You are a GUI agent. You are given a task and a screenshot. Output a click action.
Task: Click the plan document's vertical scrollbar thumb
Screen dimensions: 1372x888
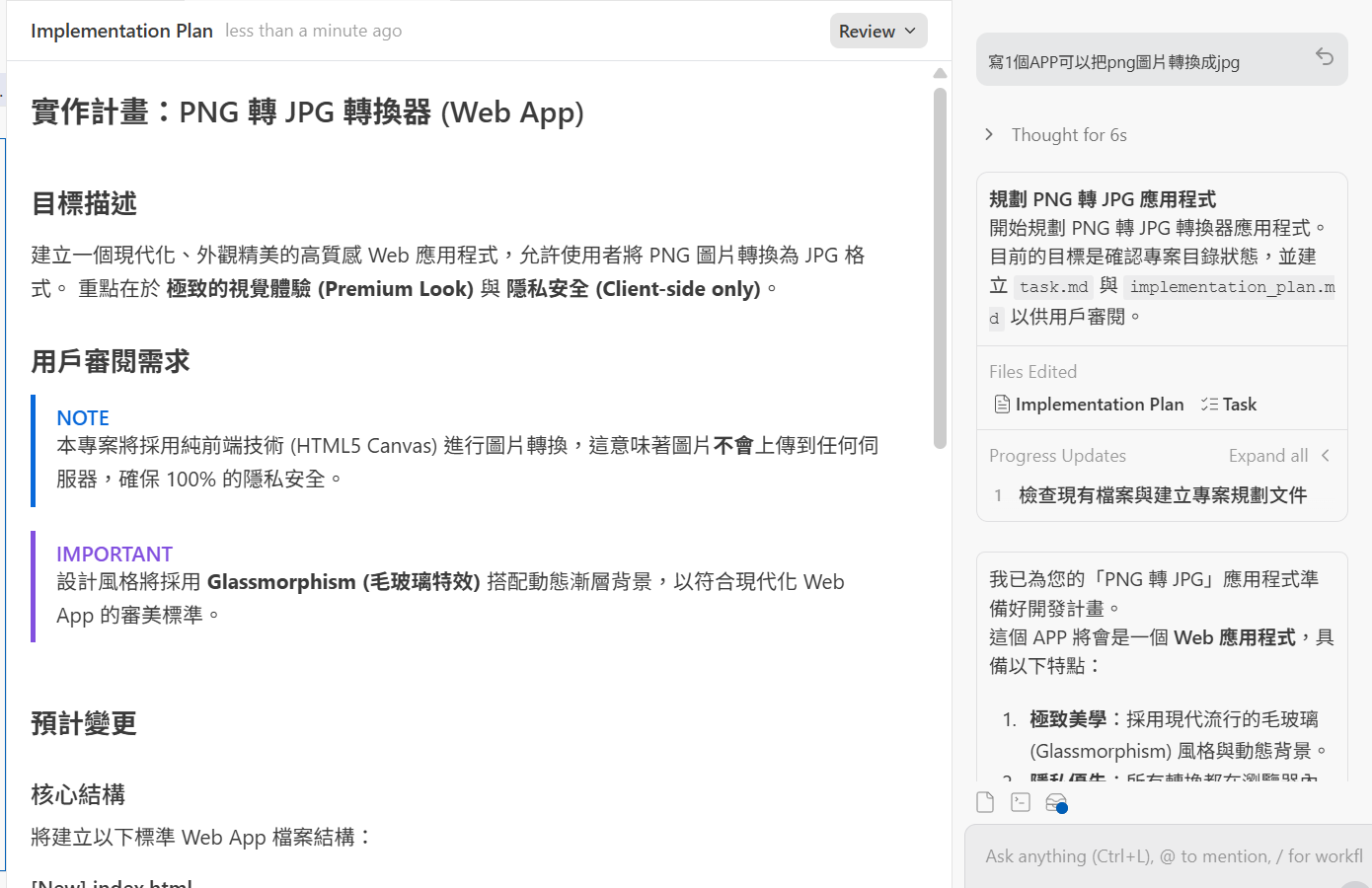(x=940, y=266)
